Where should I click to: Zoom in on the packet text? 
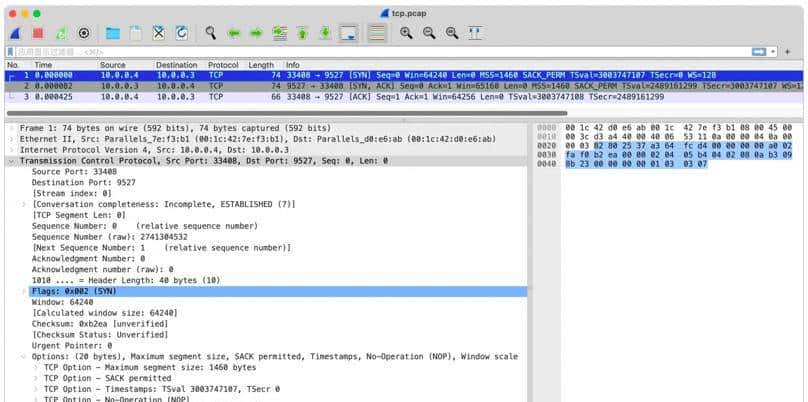(x=406, y=33)
